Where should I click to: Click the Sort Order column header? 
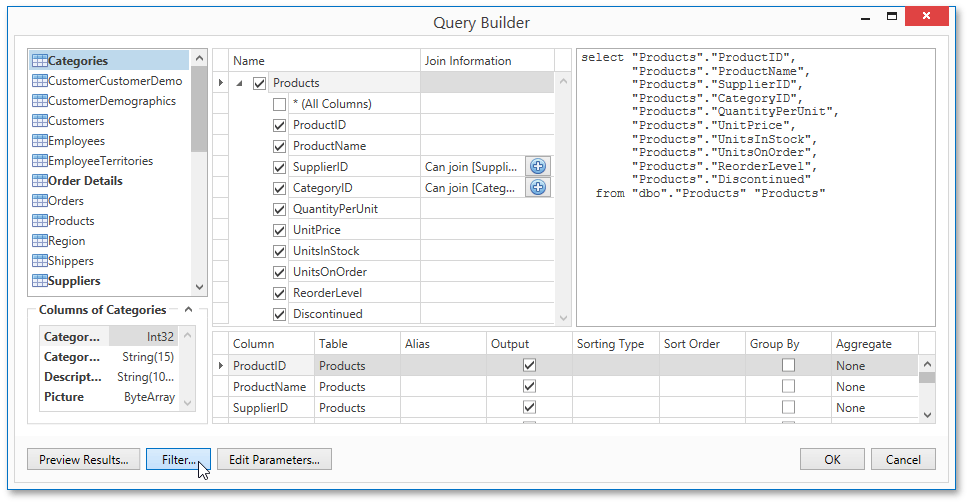pyautogui.click(x=702, y=344)
